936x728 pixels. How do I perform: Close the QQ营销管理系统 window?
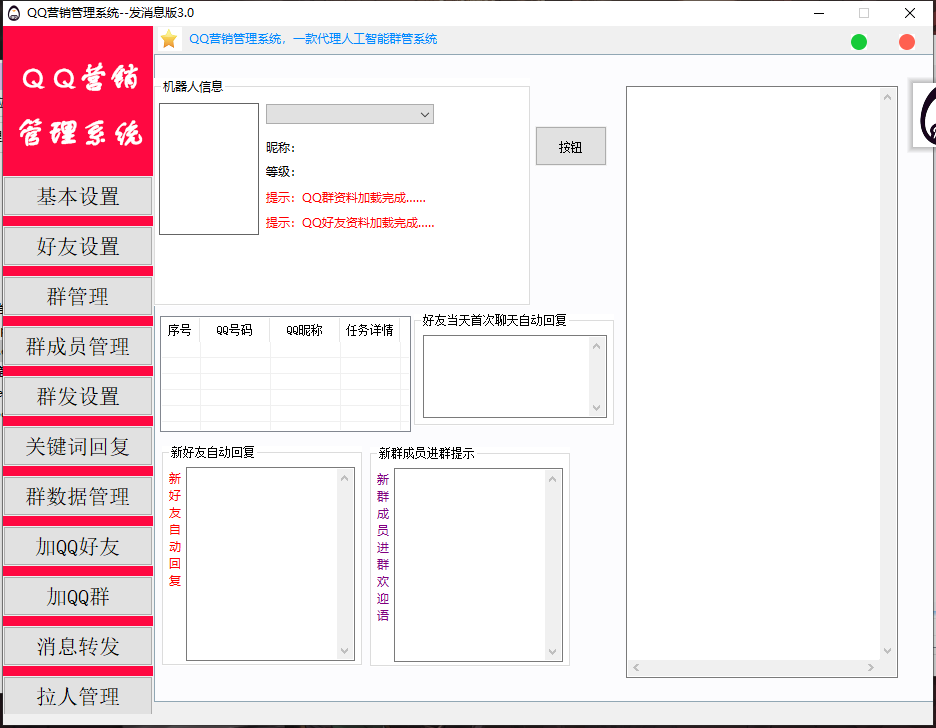coord(910,13)
